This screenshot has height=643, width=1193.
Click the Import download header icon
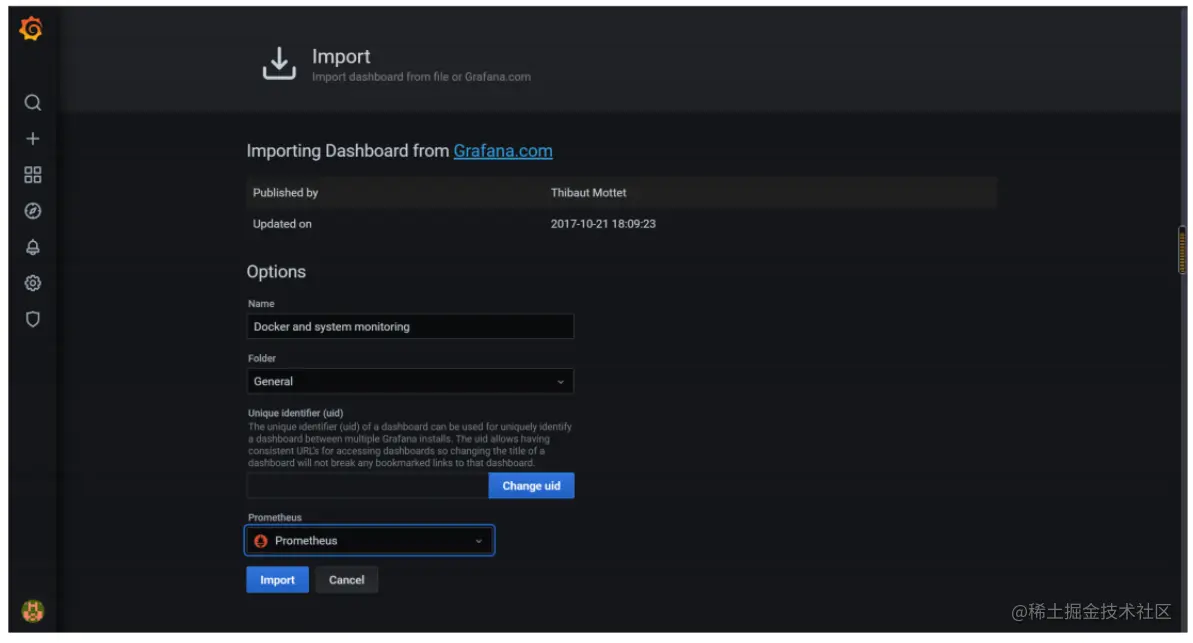click(x=279, y=63)
